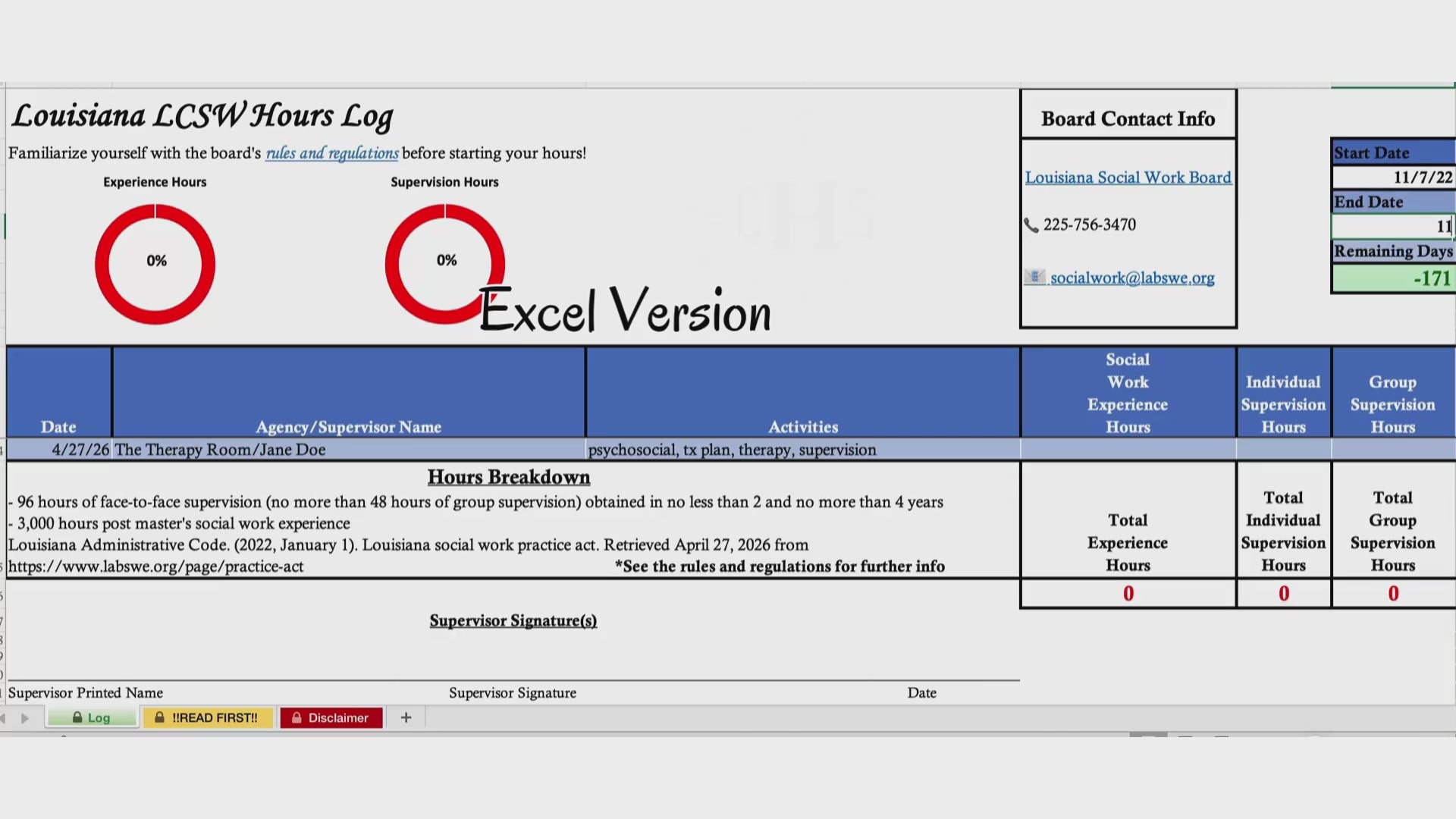Select the Total Individual Supervision Hours value 0
1456x819 pixels.
pyautogui.click(x=1284, y=594)
